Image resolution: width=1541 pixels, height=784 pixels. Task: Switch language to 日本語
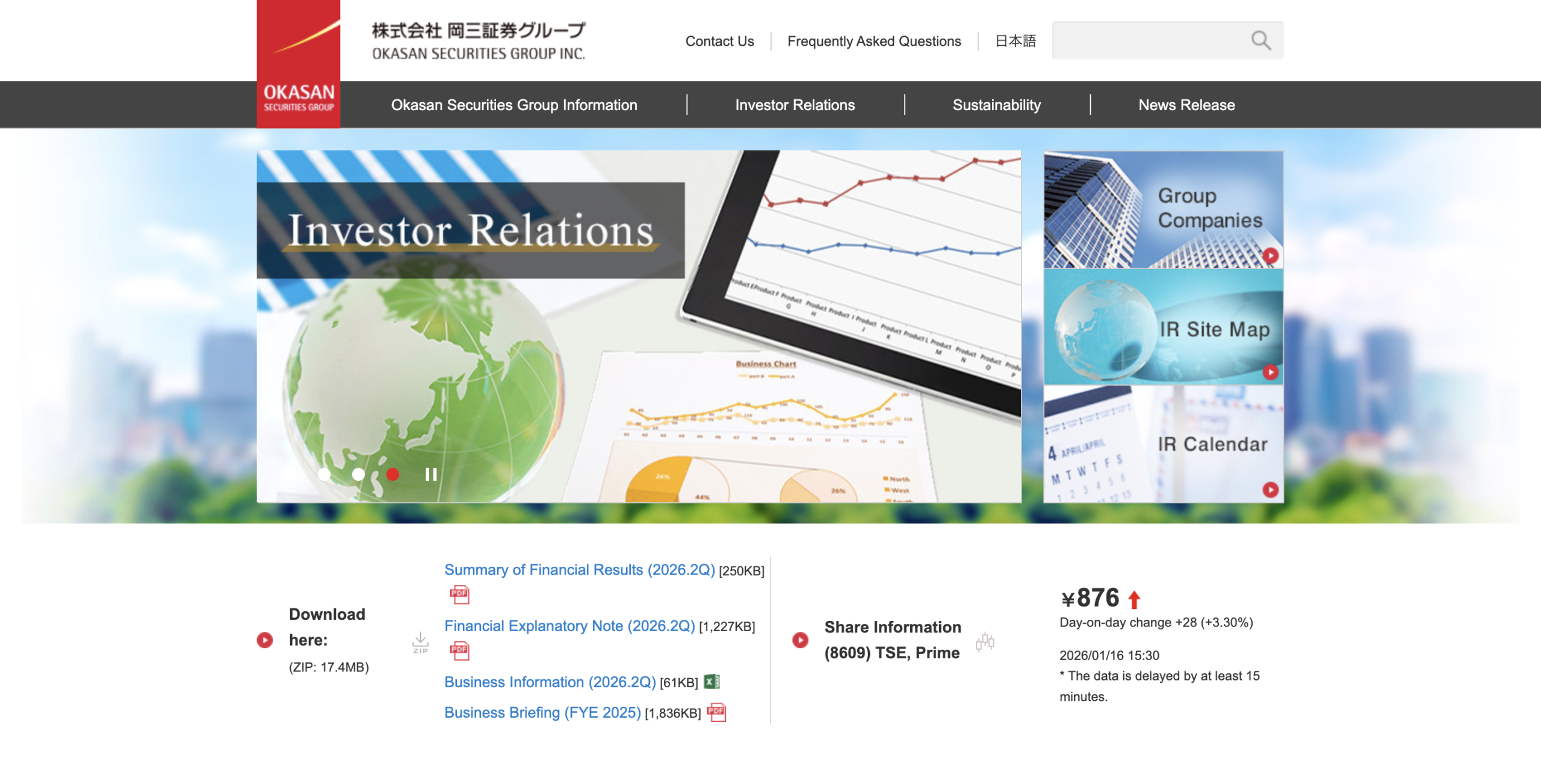point(1015,41)
